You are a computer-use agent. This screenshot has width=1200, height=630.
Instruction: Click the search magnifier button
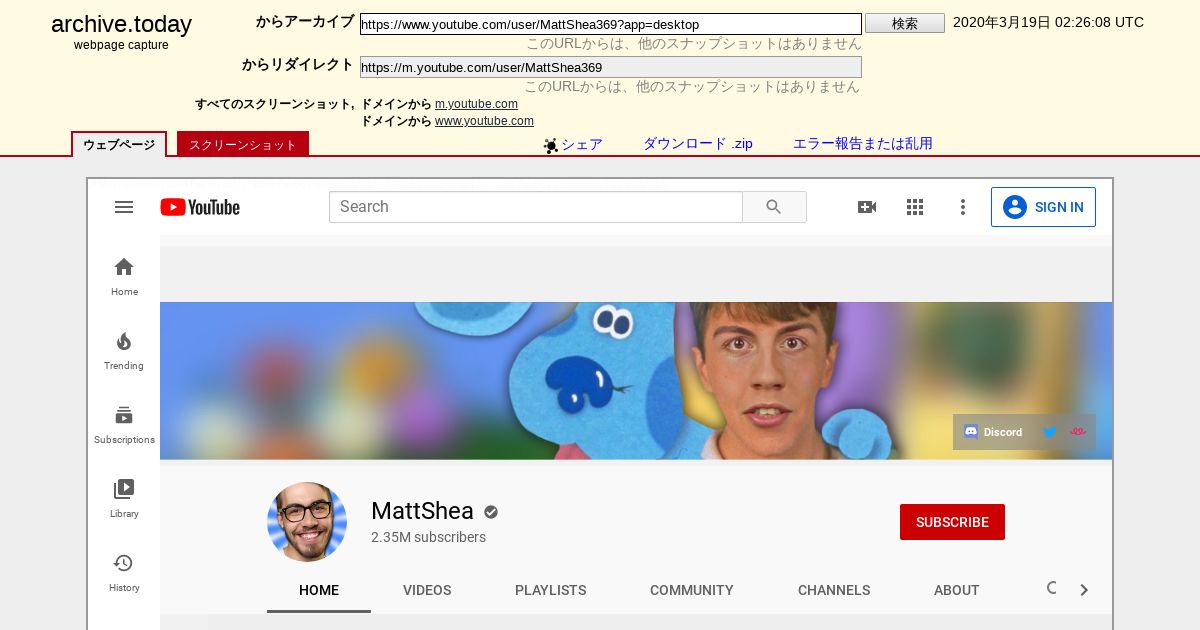click(x=774, y=207)
